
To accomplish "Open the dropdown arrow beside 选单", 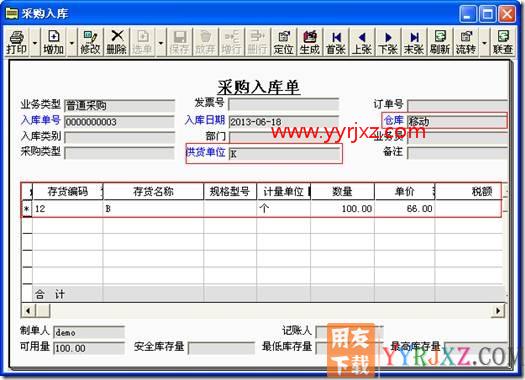I will (x=161, y=43).
